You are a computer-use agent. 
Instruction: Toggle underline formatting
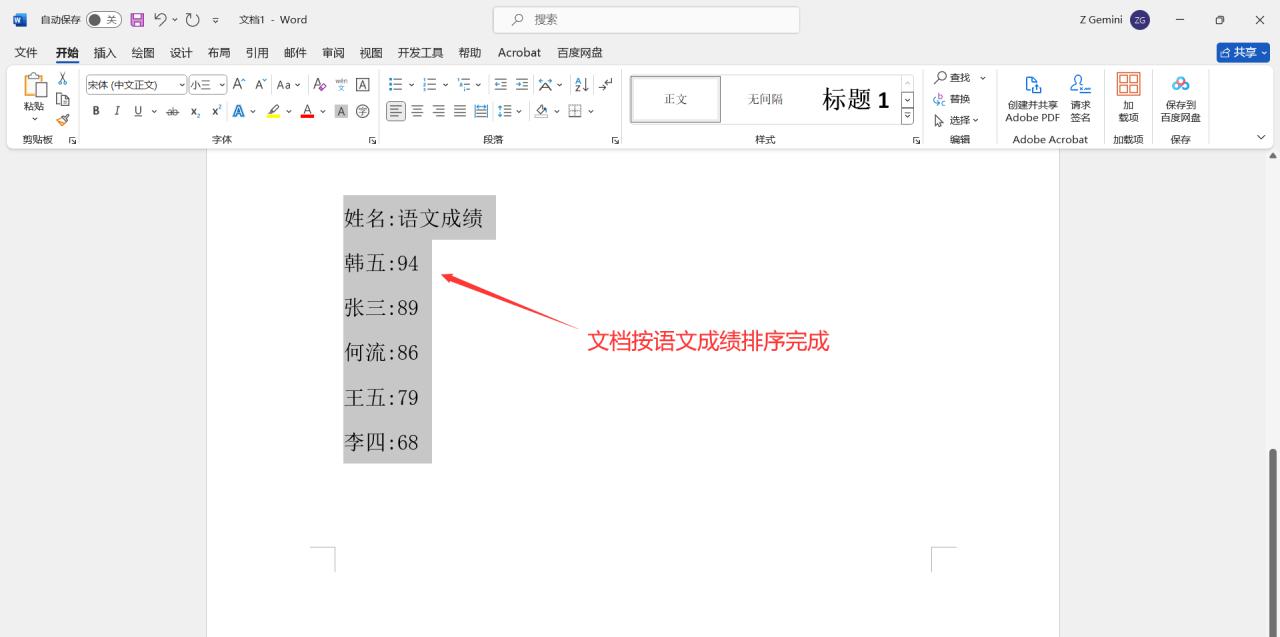pyautogui.click(x=138, y=111)
